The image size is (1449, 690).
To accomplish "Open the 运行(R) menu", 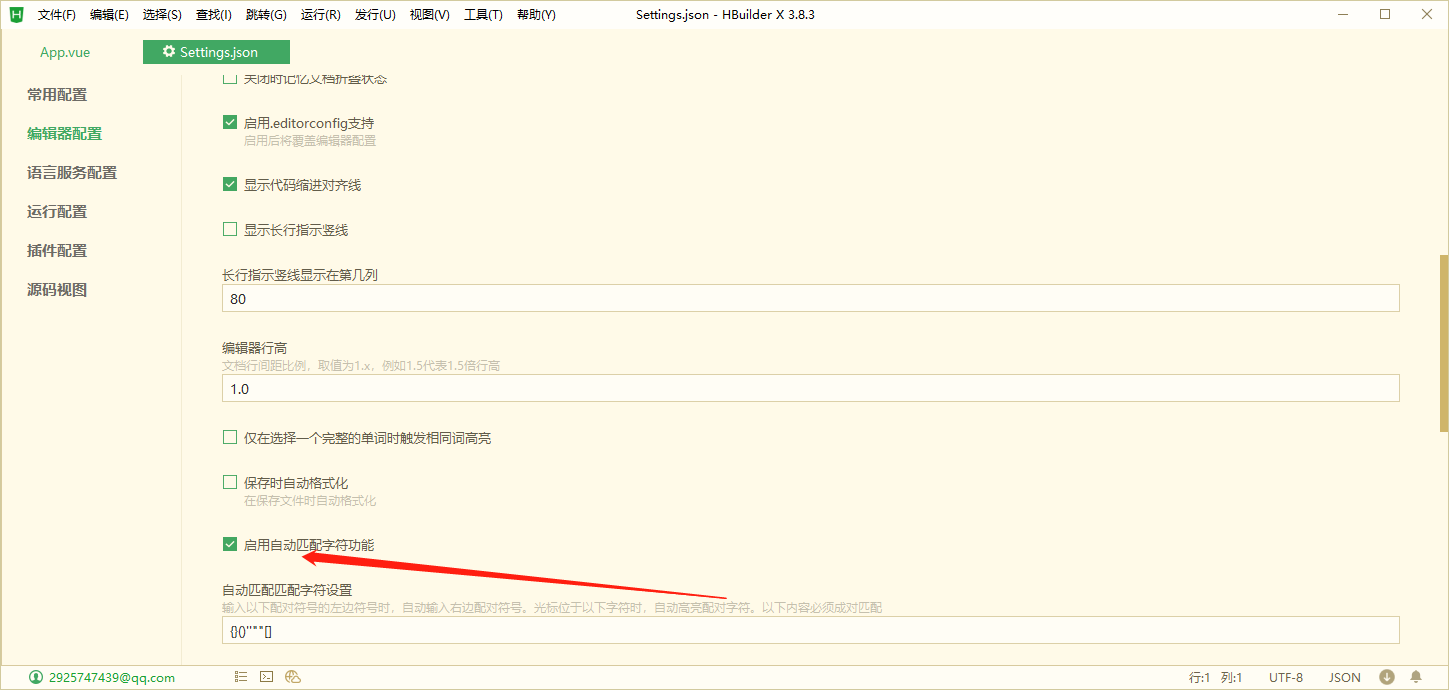I will coord(319,14).
